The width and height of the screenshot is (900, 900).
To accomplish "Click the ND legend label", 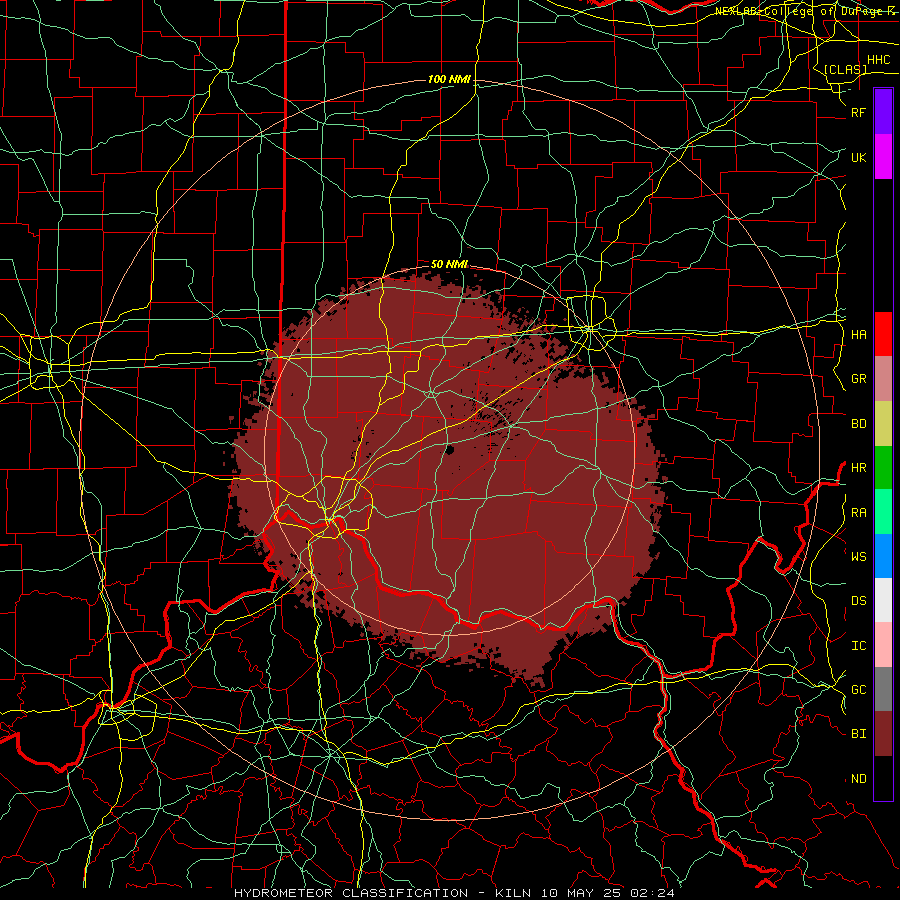I will coord(858,778).
